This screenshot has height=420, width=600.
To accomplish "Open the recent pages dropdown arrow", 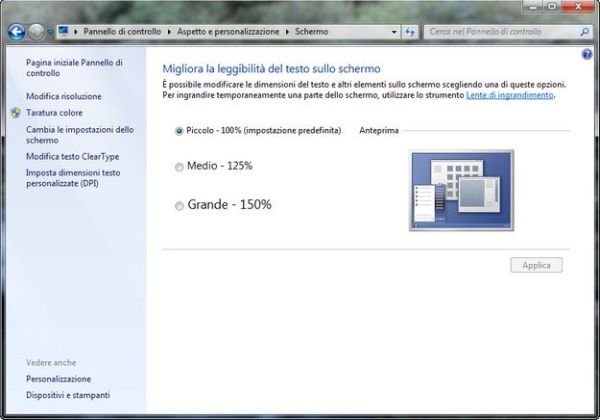I will 50,32.
